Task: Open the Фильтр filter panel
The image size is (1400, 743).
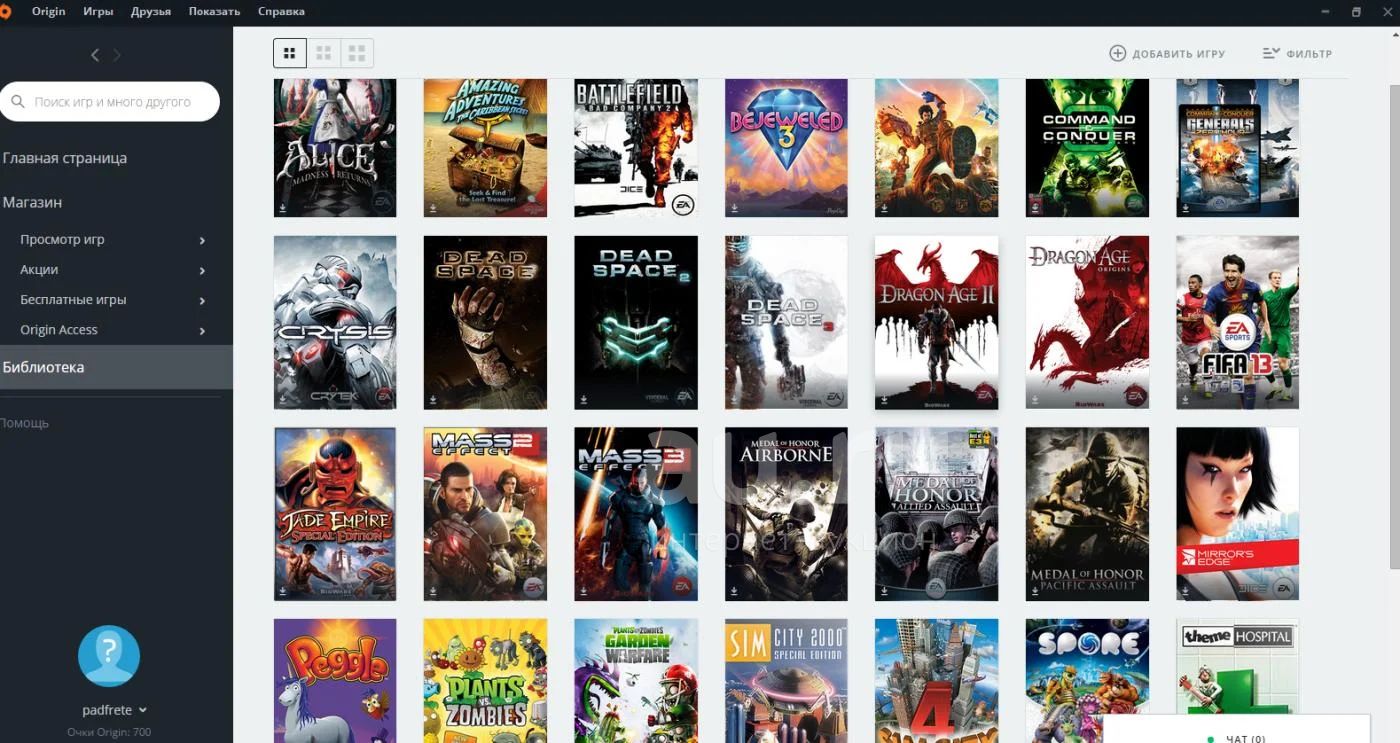Action: click(x=1297, y=53)
